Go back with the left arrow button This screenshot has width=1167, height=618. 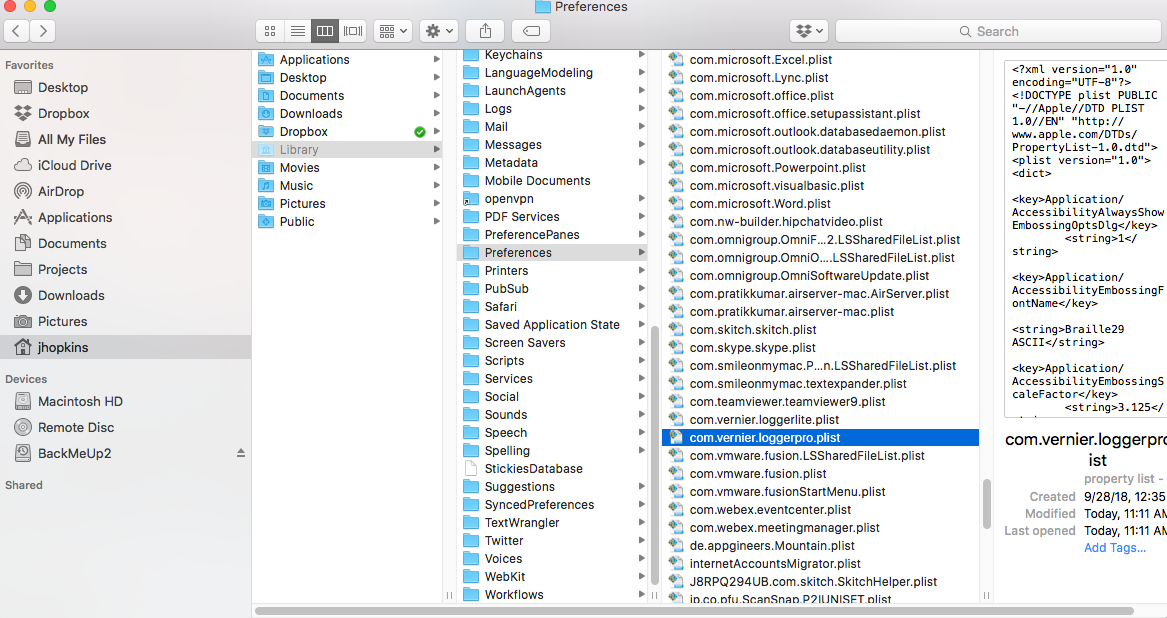(x=16, y=31)
